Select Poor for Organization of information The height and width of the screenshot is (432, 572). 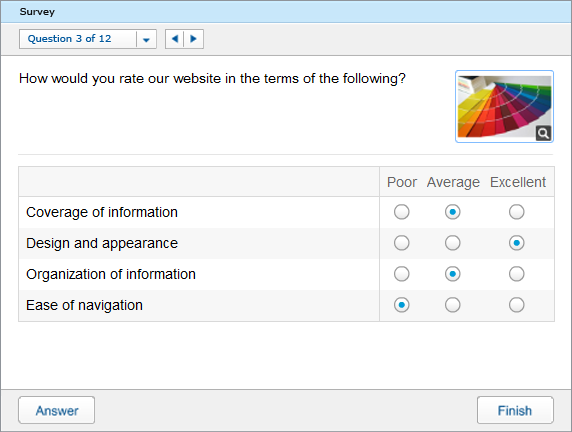tap(402, 274)
